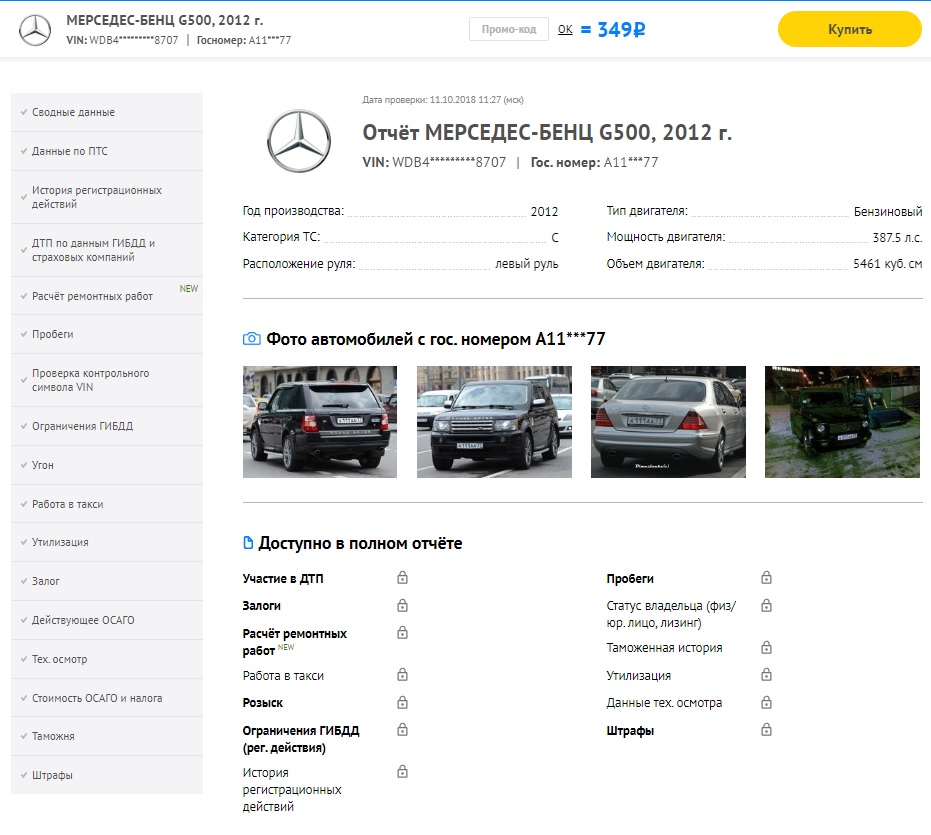Click engine volume value '5461 куб. см'

coord(888,264)
